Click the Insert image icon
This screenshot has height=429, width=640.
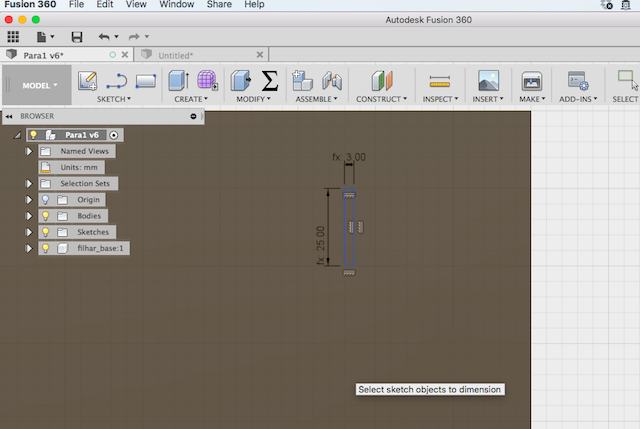pos(489,80)
